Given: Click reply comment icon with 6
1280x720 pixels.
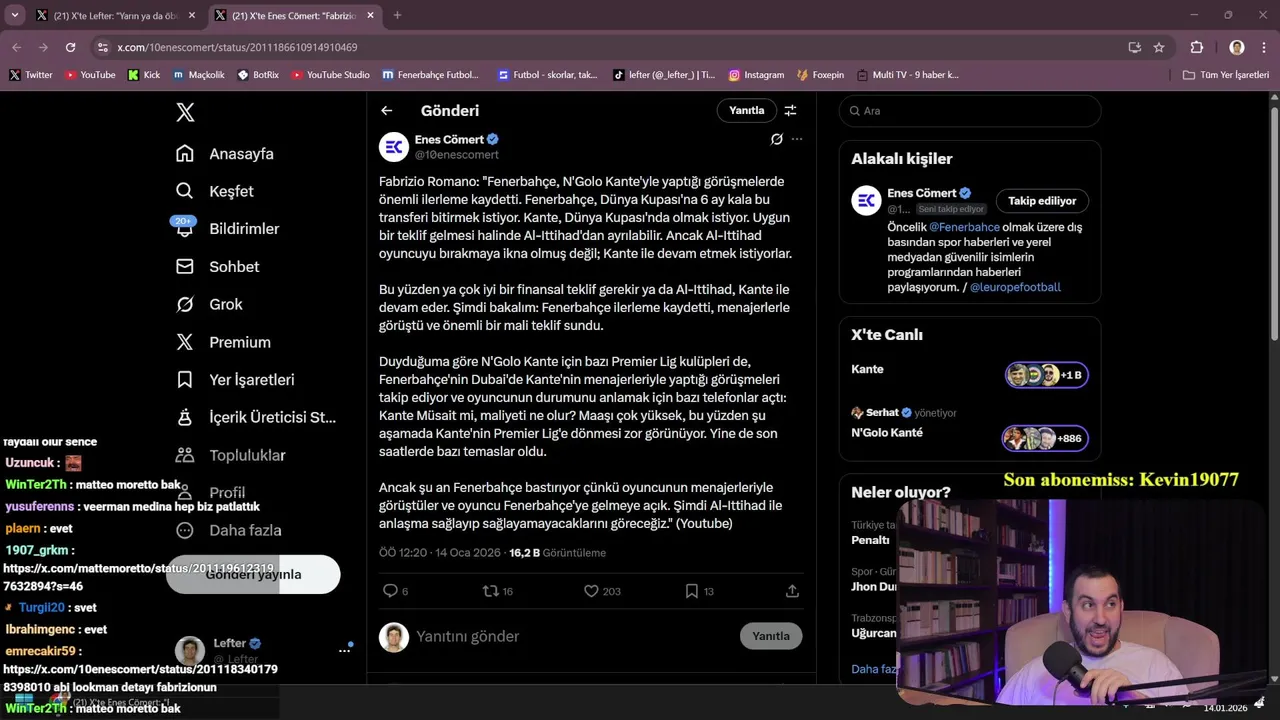Looking at the screenshot, I should 395,591.
